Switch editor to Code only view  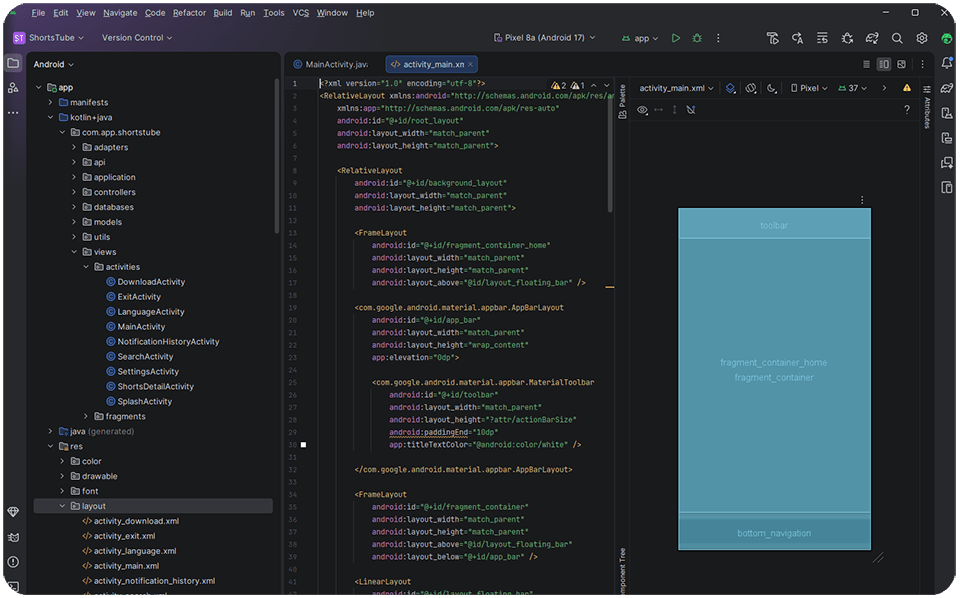tap(866, 64)
